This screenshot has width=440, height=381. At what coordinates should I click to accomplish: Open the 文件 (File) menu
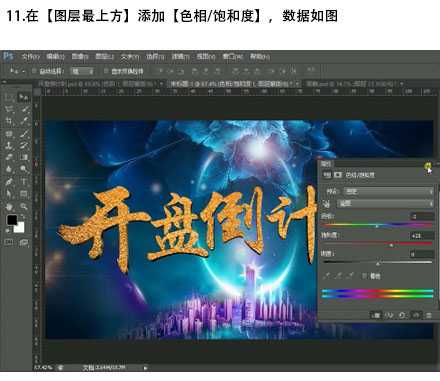click(31, 57)
